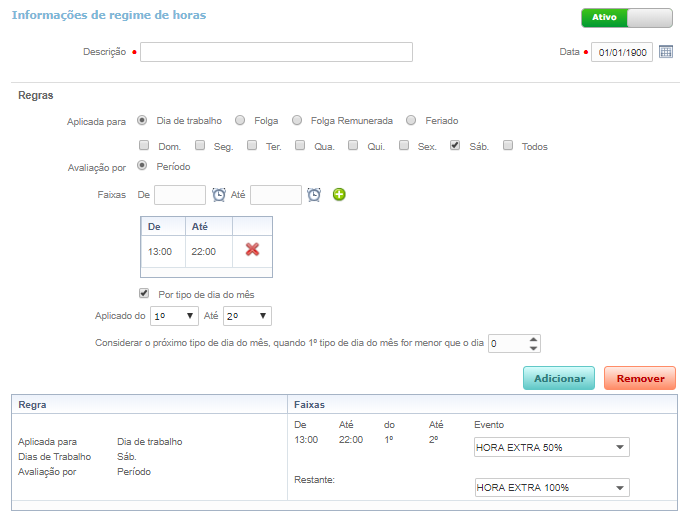Click into the Descrição text field
This screenshot has height=519, width=690.
point(276,52)
